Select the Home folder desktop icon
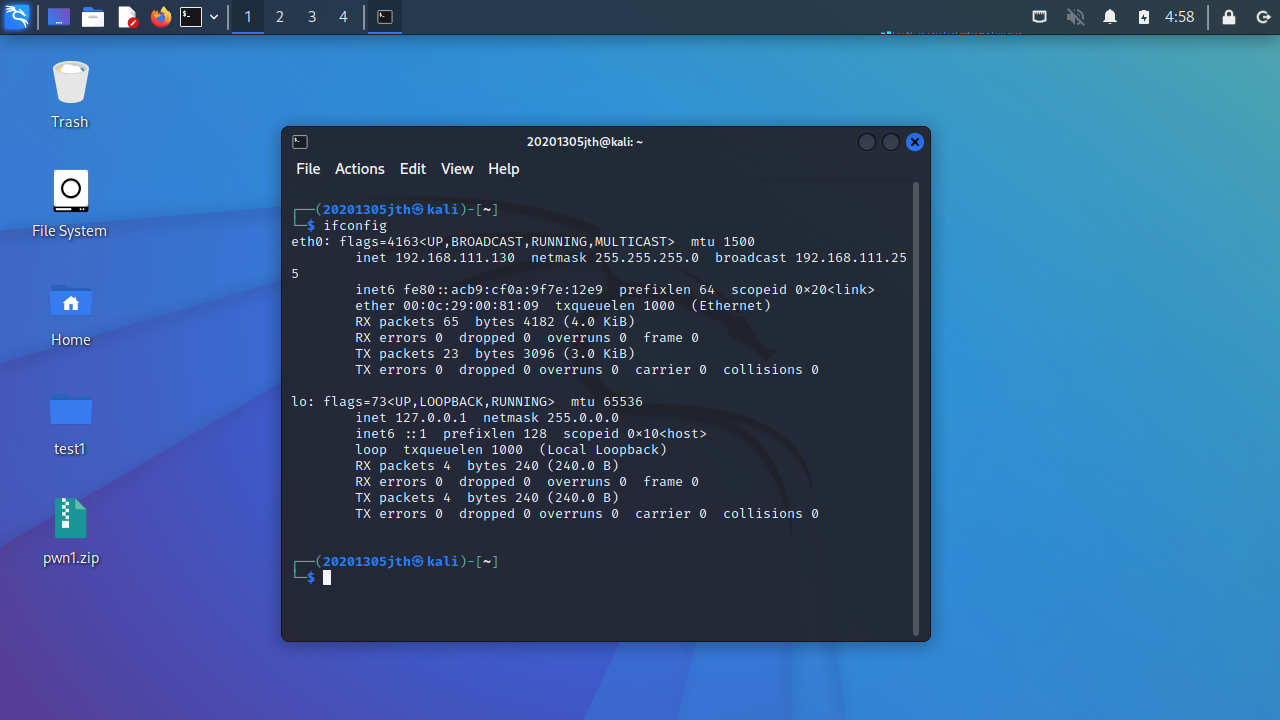The width and height of the screenshot is (1280, 720). point(70,313)
